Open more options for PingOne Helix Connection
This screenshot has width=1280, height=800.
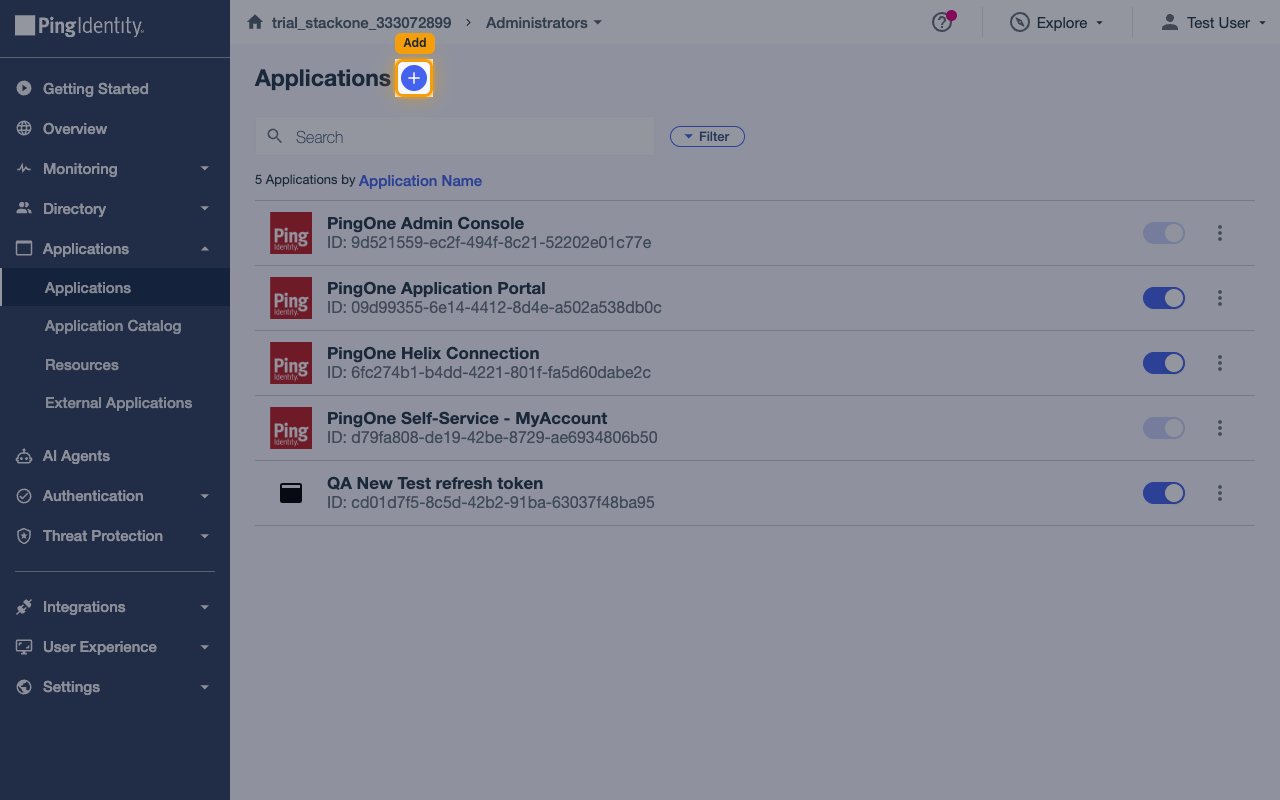coord(1220,363)
